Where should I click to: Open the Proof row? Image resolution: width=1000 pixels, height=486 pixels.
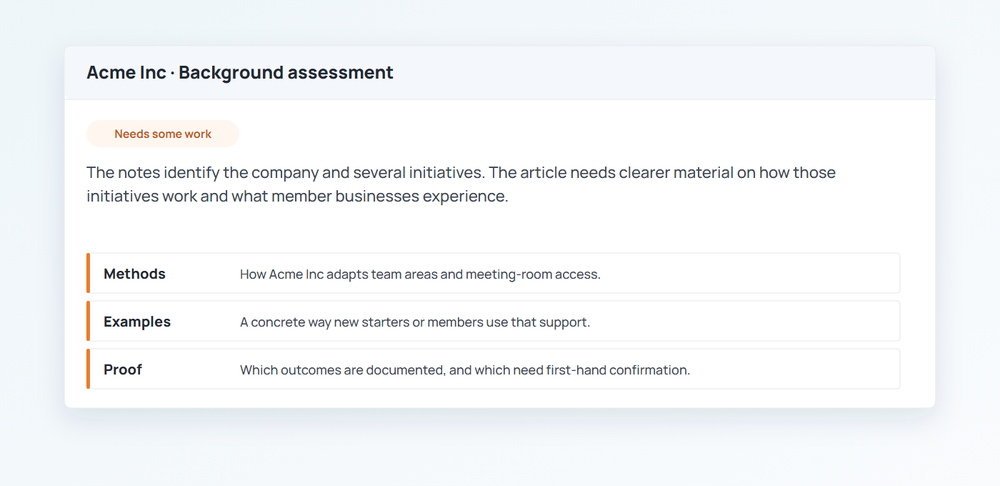[493, 369]
